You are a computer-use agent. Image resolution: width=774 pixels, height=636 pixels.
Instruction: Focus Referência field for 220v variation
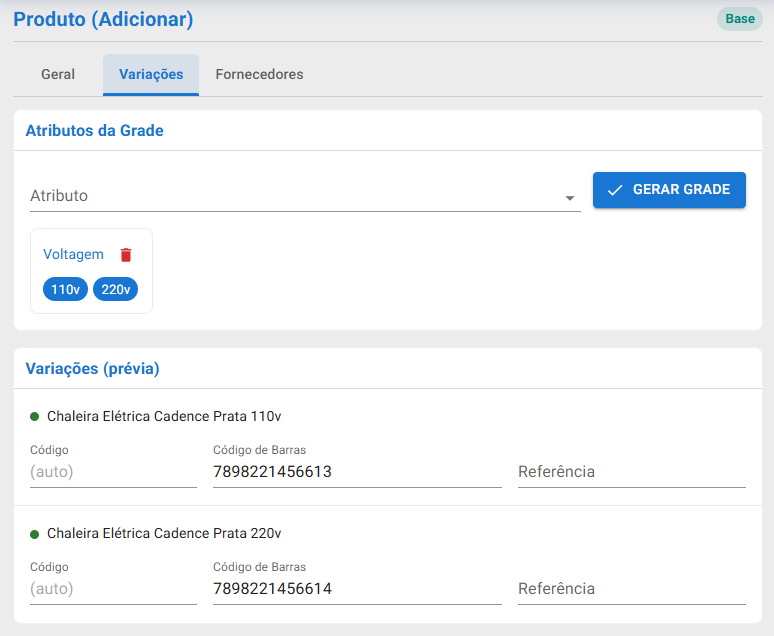coord(632,589)
